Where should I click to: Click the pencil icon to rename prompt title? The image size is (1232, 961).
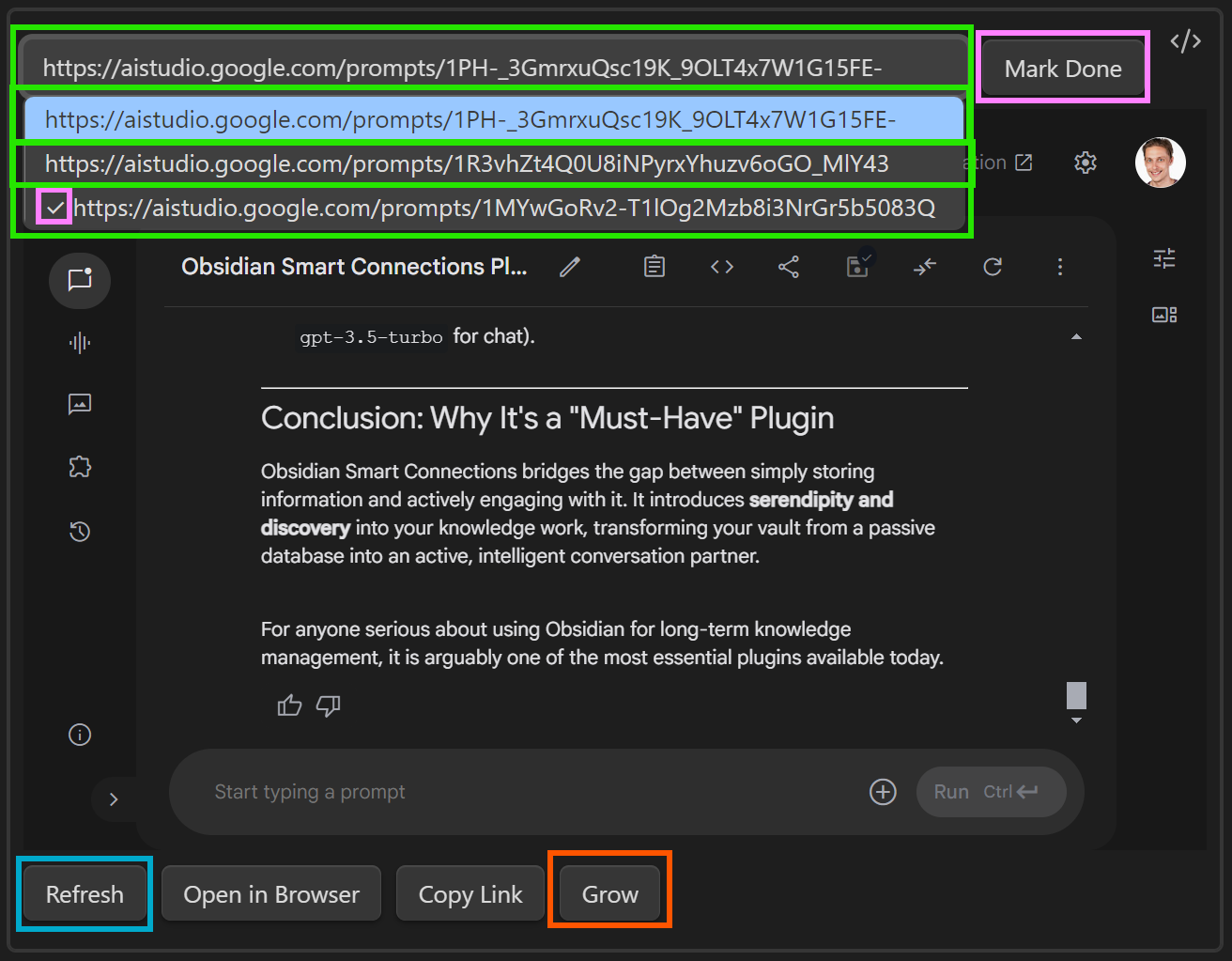click(569, 268)
